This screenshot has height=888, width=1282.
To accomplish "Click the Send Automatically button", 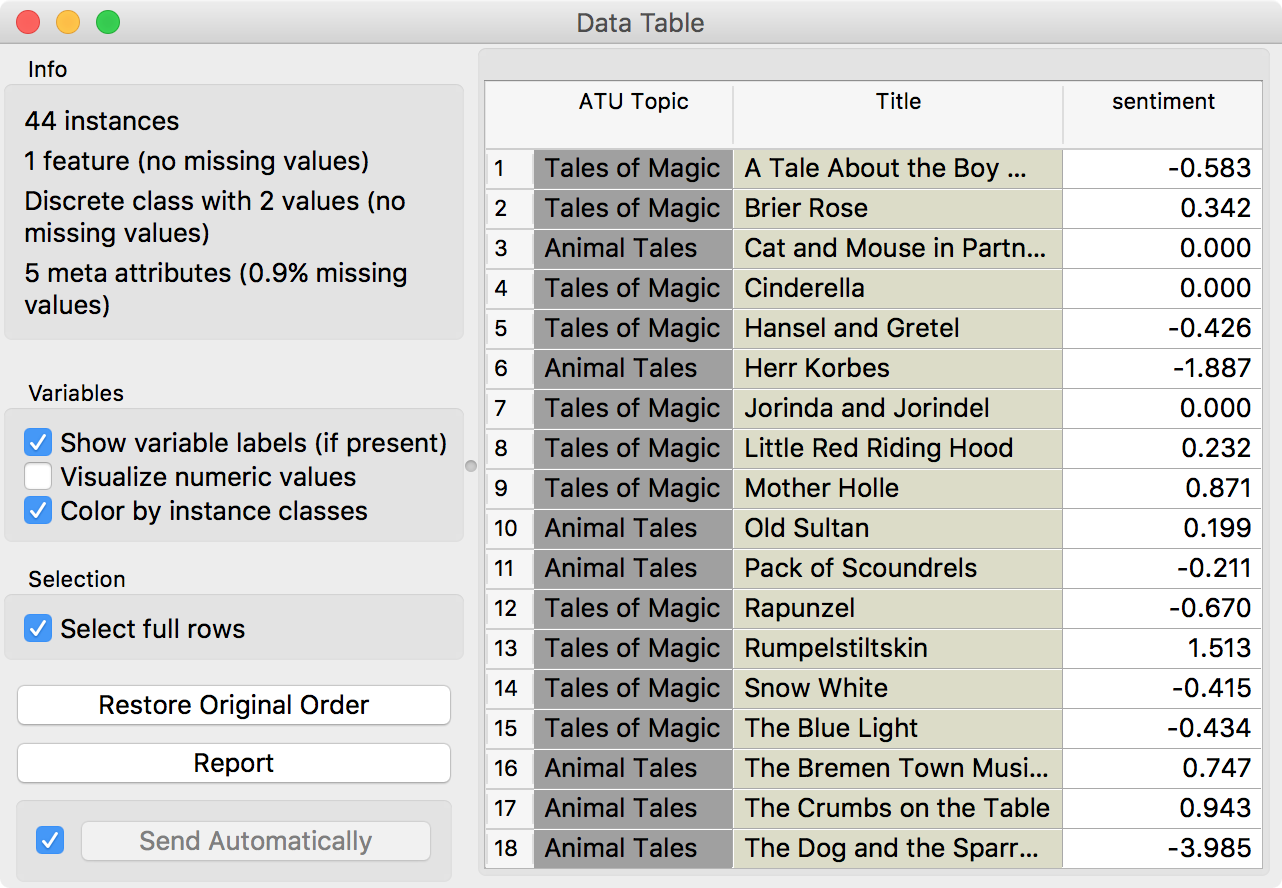I will pos(255,841).
